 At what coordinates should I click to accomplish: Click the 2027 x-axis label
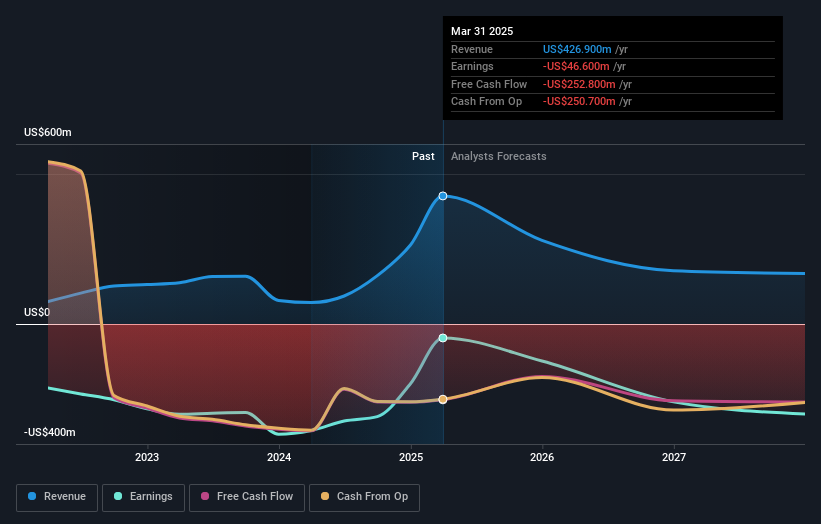click(674, 457)
